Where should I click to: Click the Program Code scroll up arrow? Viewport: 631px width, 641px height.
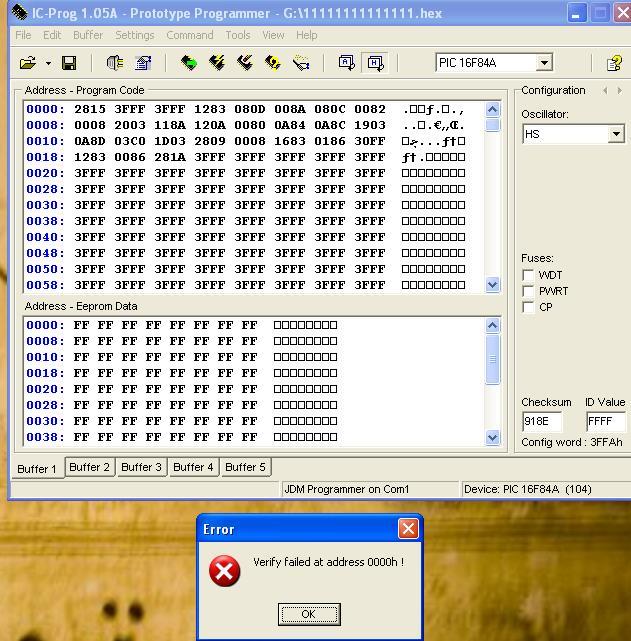coord(492,109)
